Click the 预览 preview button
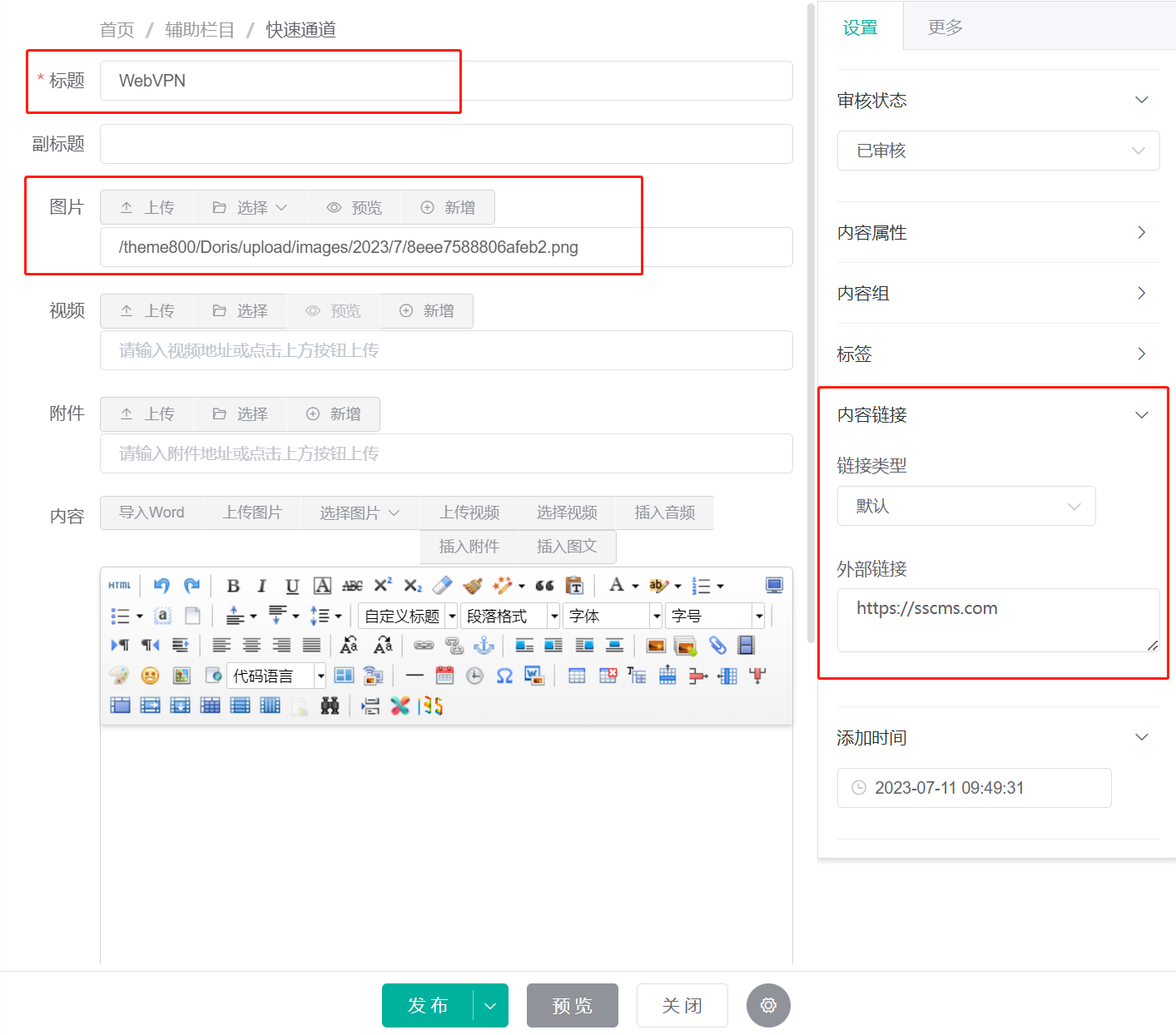This screenshot has width=1176, height=1035. [x=572, y=1005]
